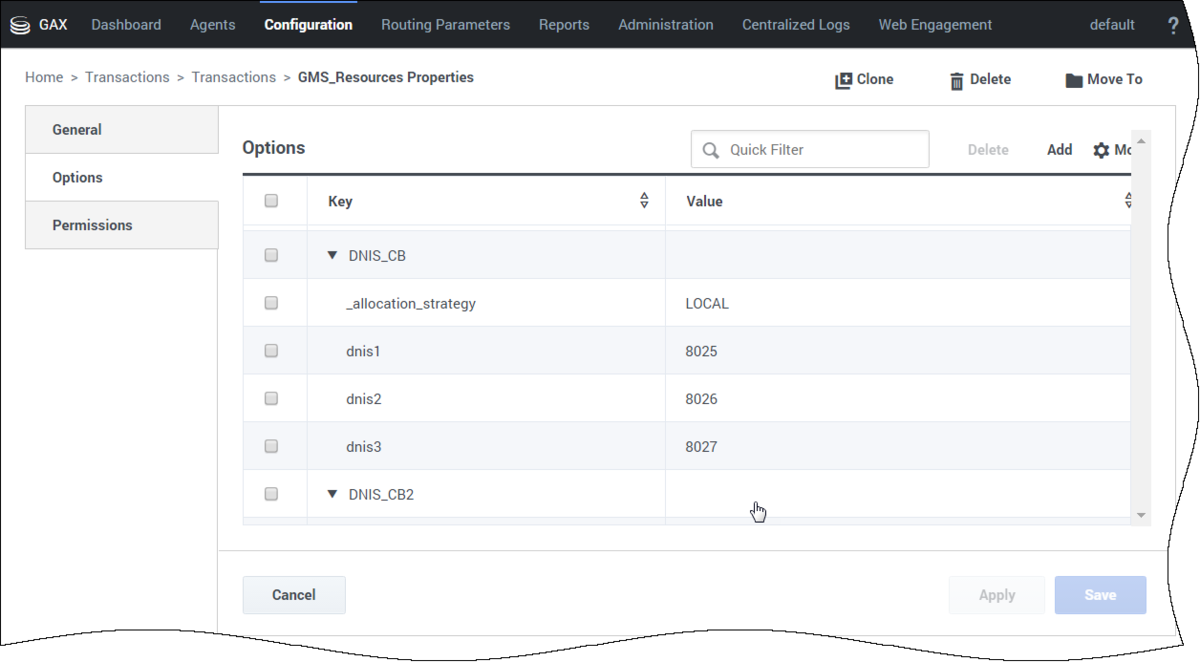1200x662 pixels.
Task: Collapse the DNIS_CB2 section
Action: (333, 494)
